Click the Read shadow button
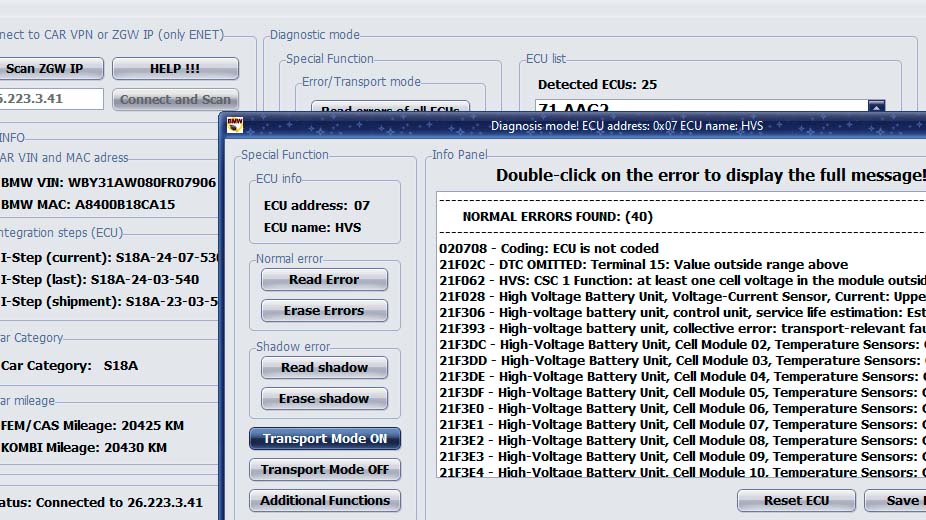This screenshot has width=926, height=520. pos(324,367)
